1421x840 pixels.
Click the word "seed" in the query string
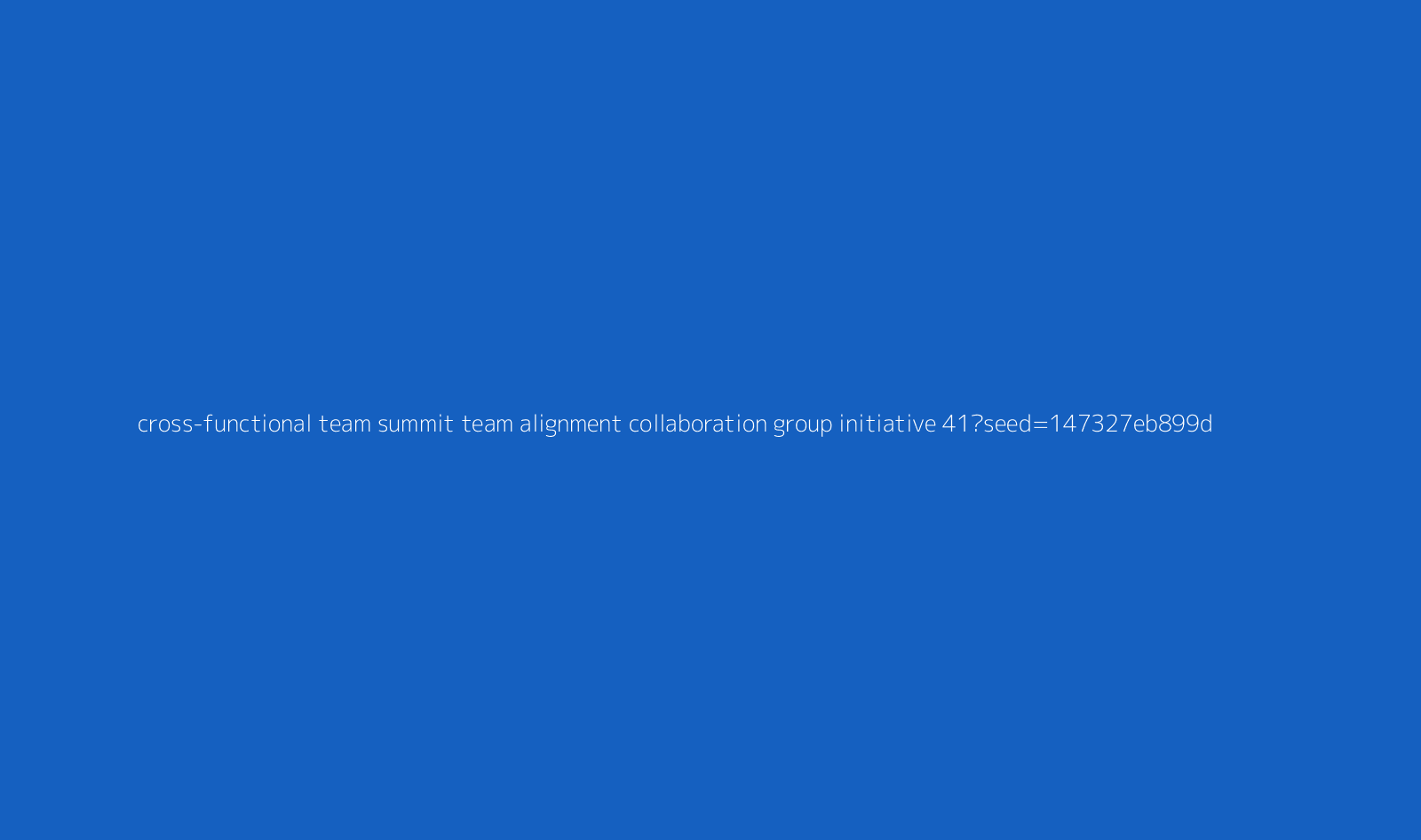(1007, 424)
